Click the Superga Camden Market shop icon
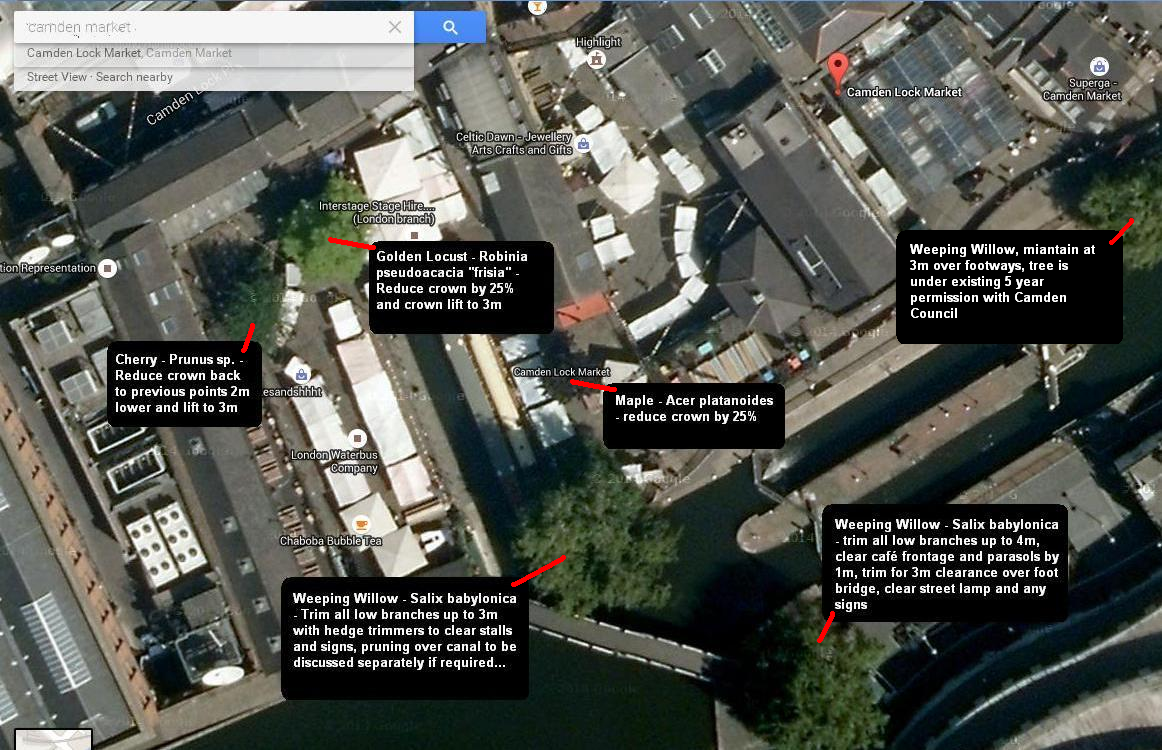 [1099, 67]
